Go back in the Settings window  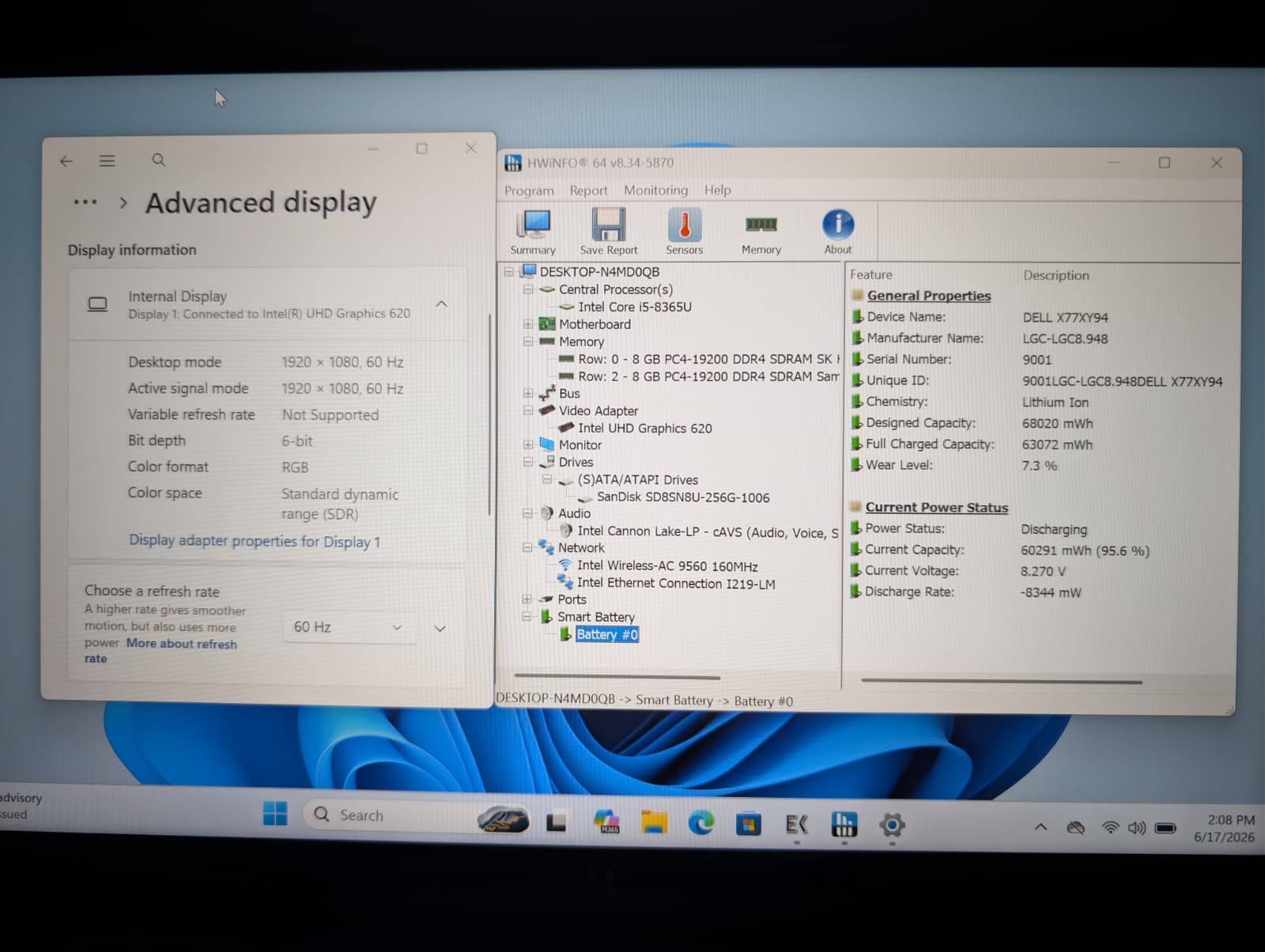coord(66,161)
